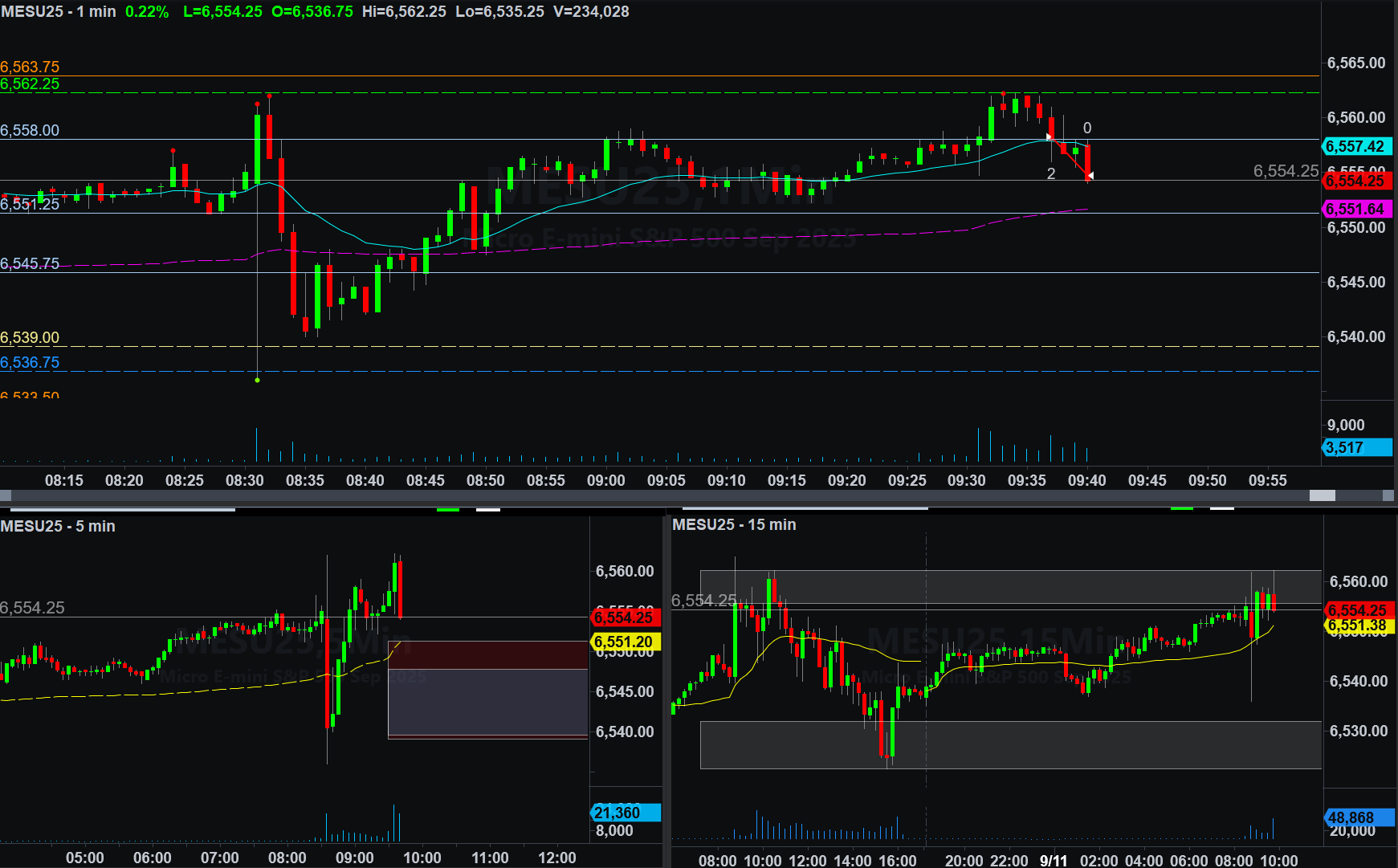Select the MESU25 - 5 min chart title
Viewport: 1398px width, 868px height.
pyautogui.click(x=58, y=526)
